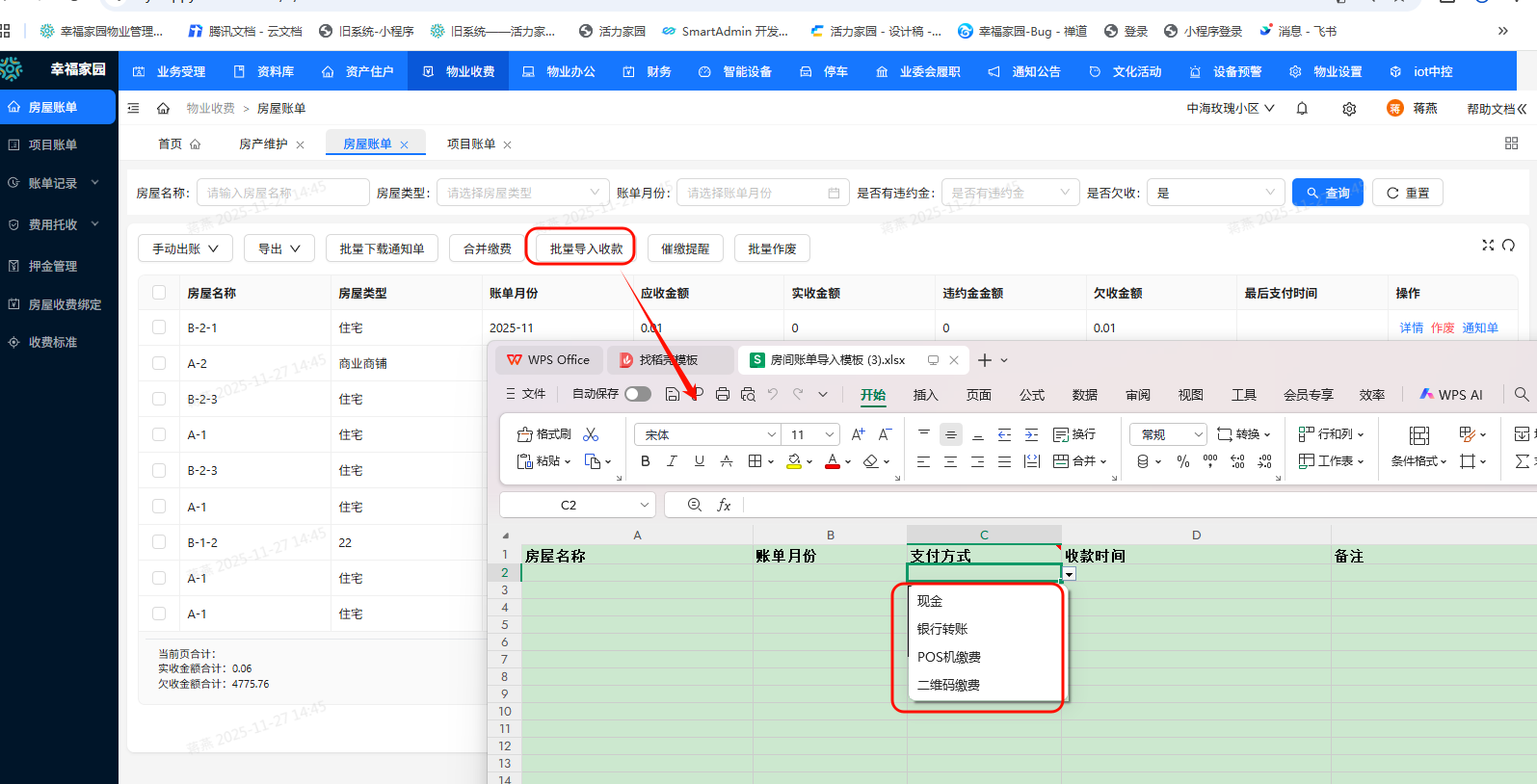Click the zoom magnifier beside fx
1537x784 pixels.
695,505
